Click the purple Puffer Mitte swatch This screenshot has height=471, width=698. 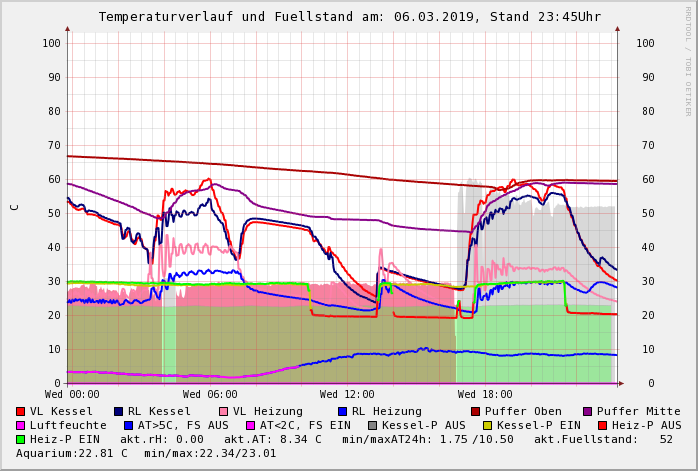(587, 411)
